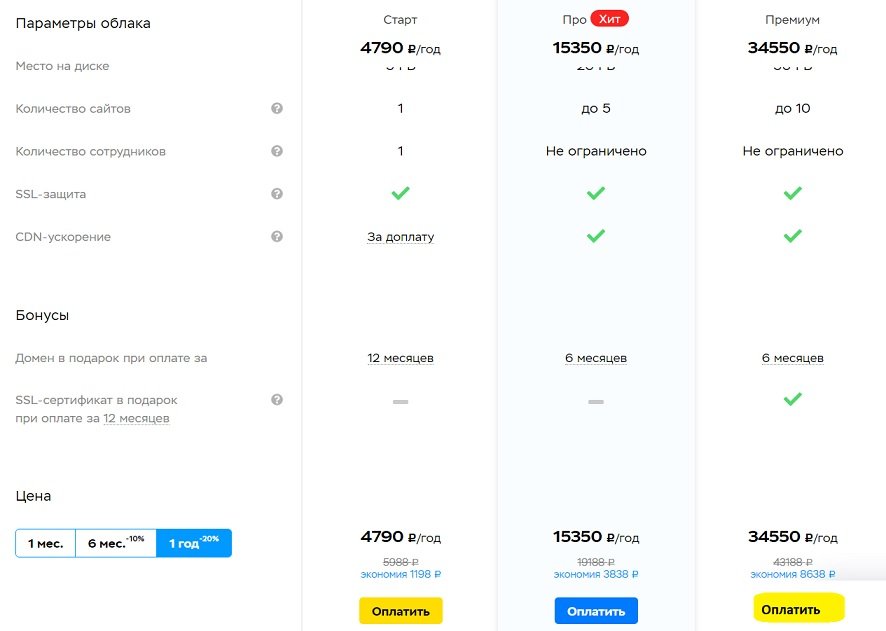Click yellow Оплатить button for Старт plan
Viewport: 886px width, 631px height.
coord(401,611)
